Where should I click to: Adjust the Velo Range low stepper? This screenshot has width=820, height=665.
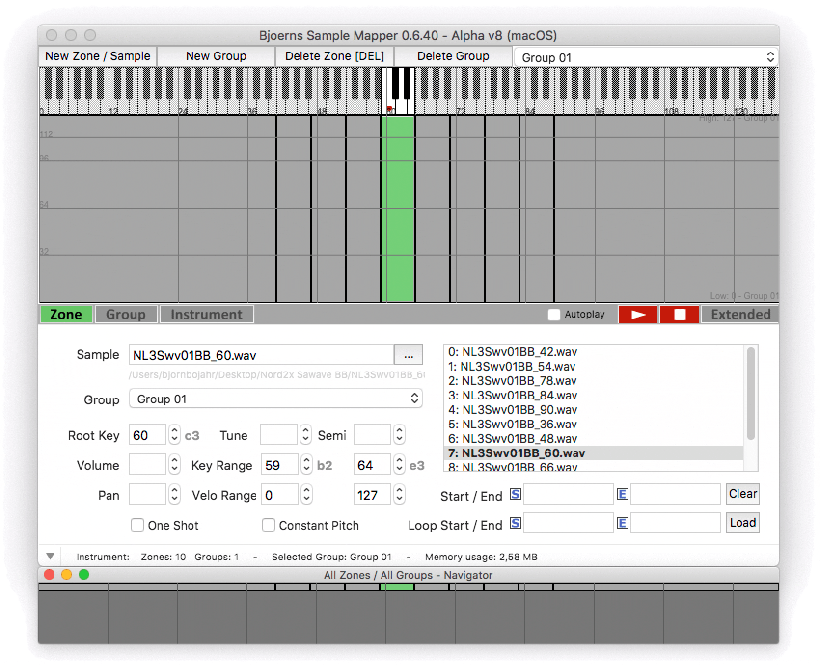[x=306, y=494]
